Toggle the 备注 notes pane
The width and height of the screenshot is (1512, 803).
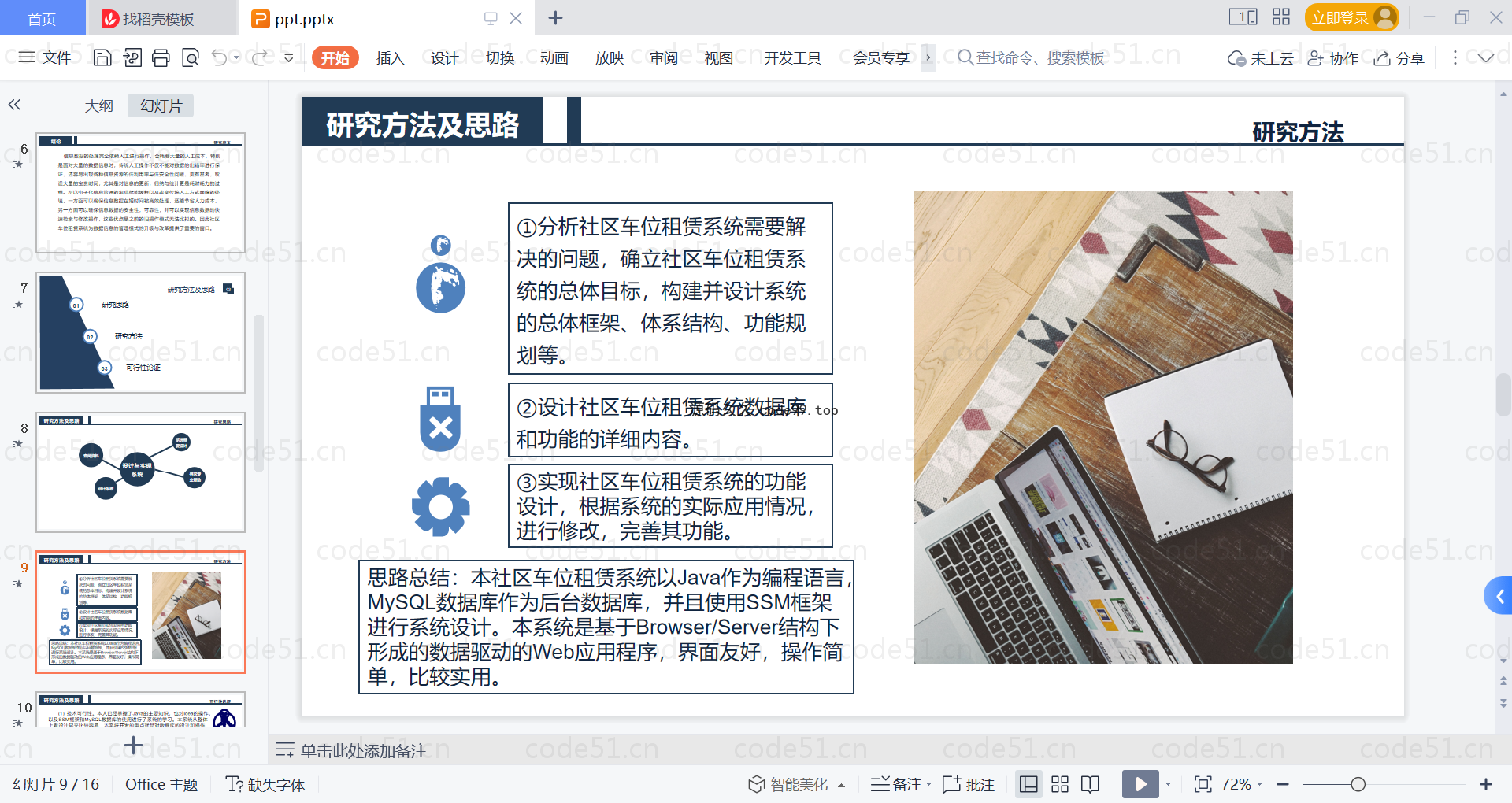pos(896,784)
